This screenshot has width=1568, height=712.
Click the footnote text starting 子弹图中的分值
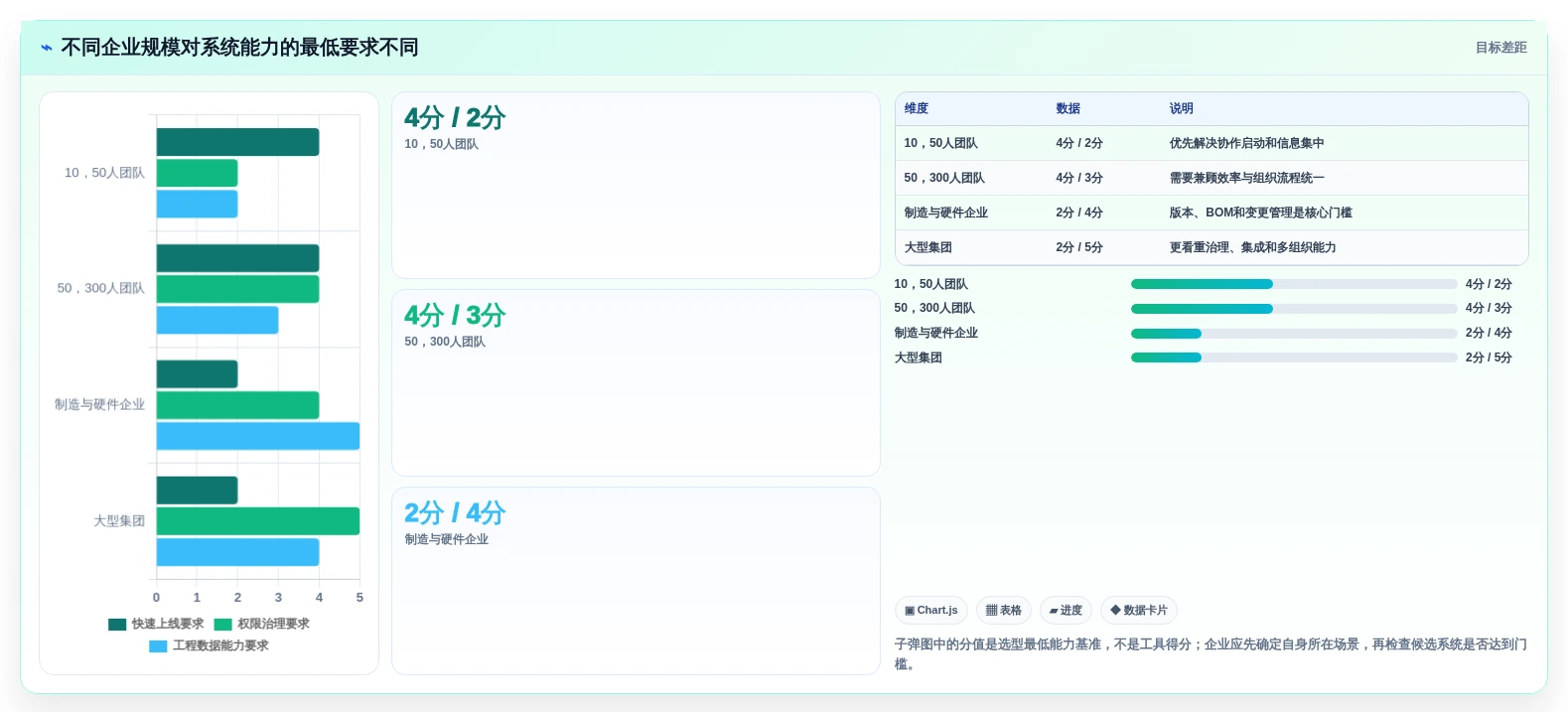pos(1211,654)
